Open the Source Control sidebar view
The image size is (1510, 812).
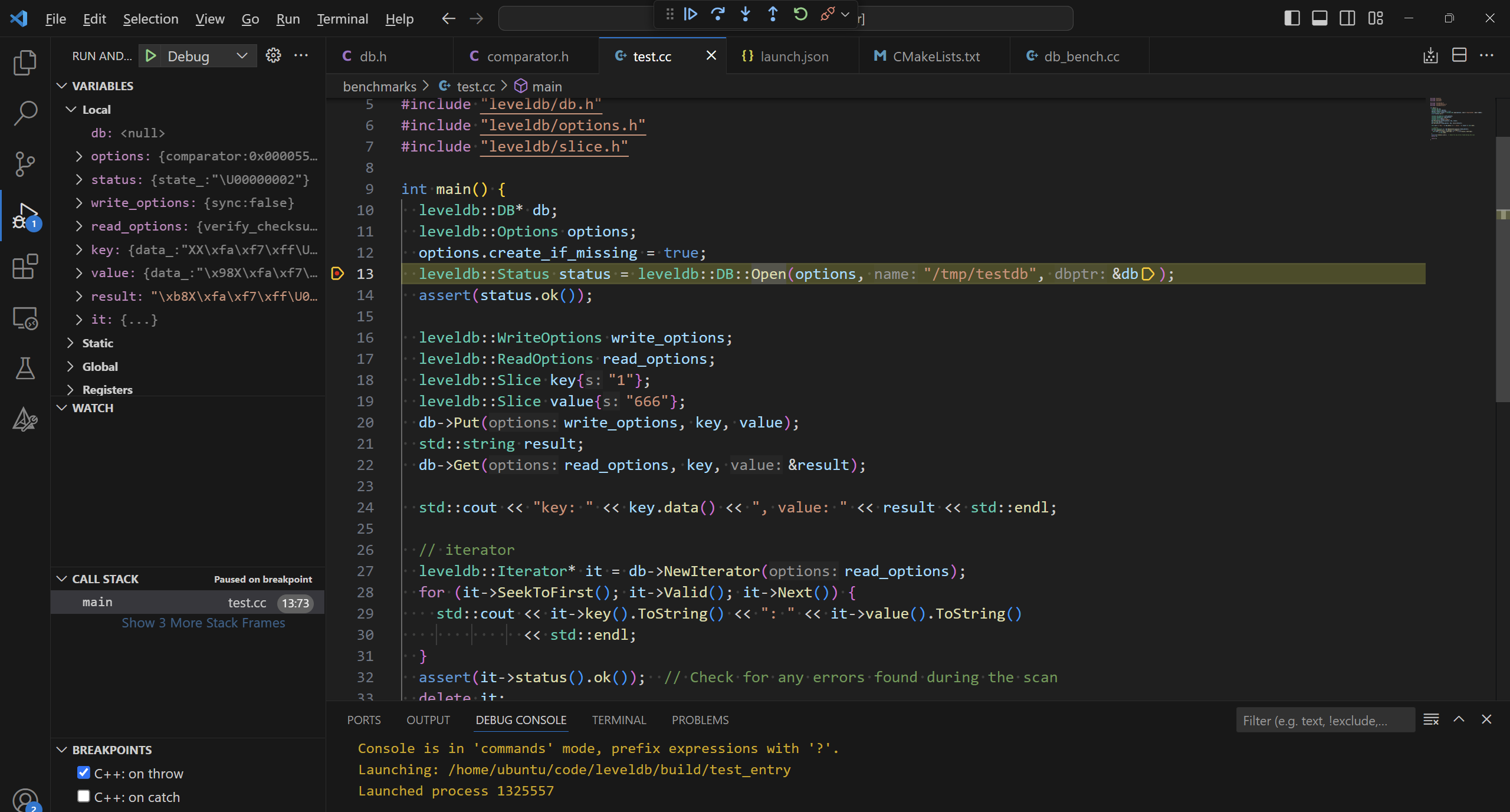(x=25, y=164)
